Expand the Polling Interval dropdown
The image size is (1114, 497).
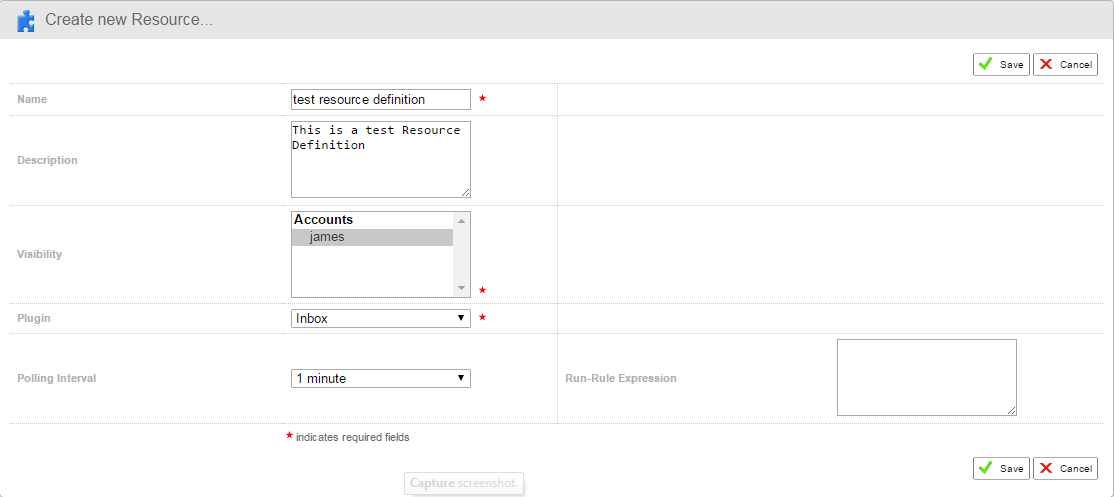click(380, 378)
